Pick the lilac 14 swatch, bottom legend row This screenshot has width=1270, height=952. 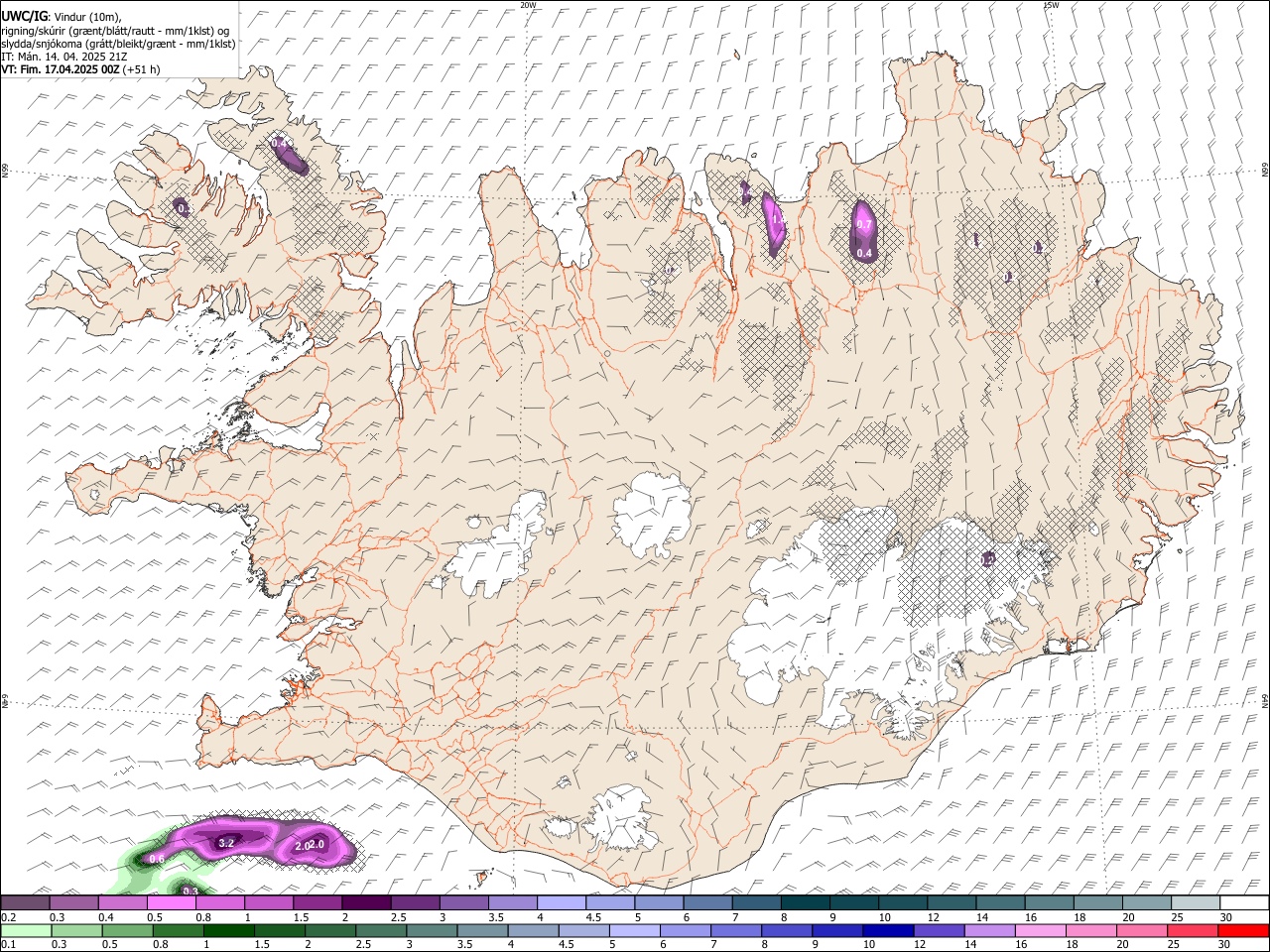[990, 930]
